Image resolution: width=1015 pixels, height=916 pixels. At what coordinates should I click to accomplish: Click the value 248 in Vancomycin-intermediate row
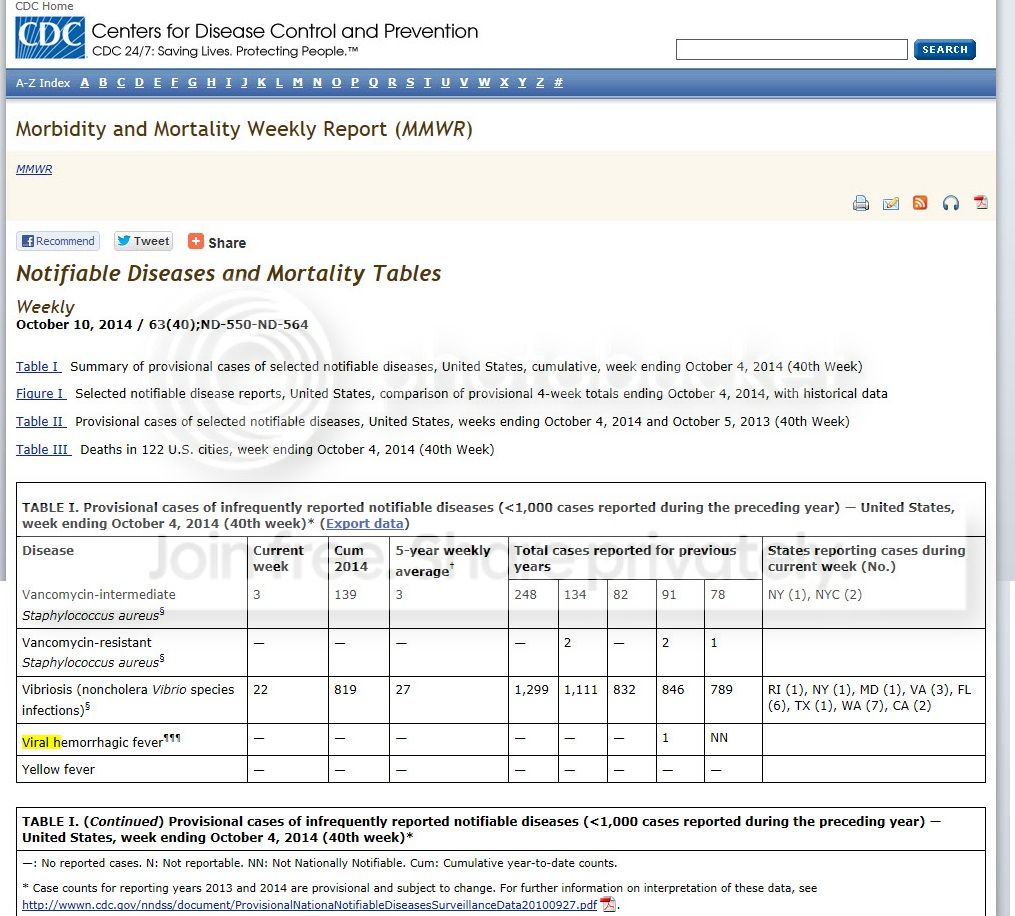[x=525, y=594]
